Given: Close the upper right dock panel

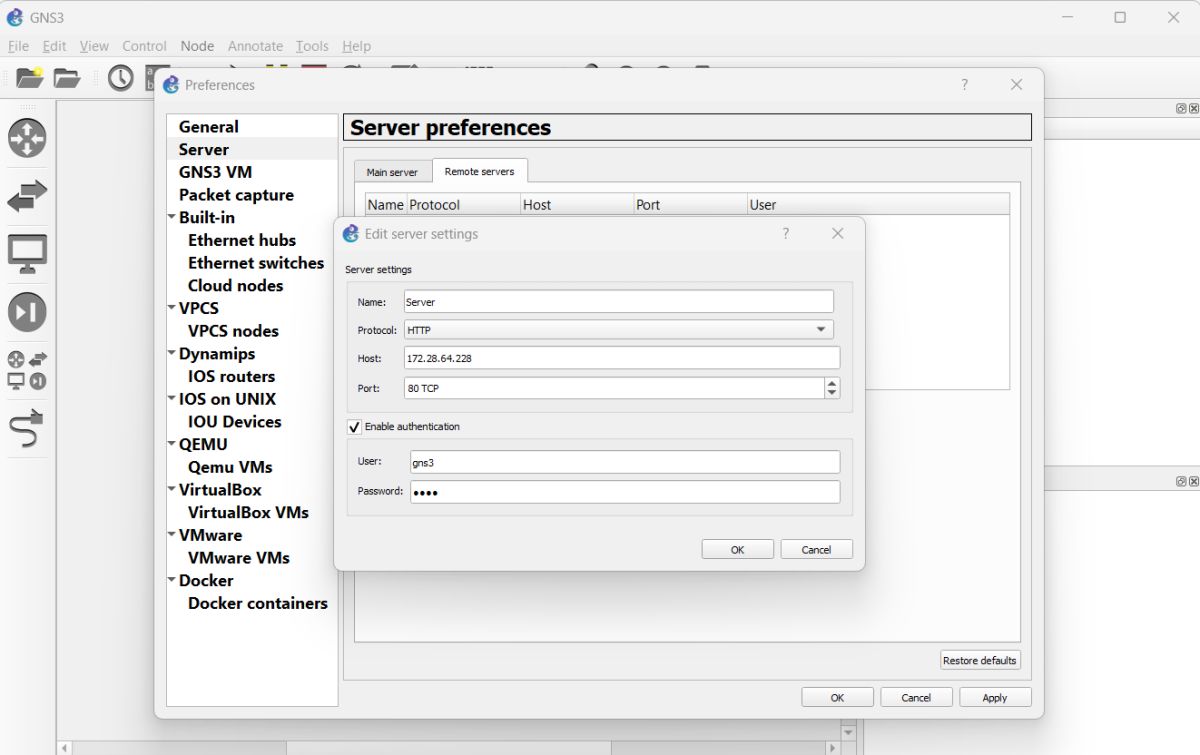Looking at the screenshot, I should point(1193,108).
